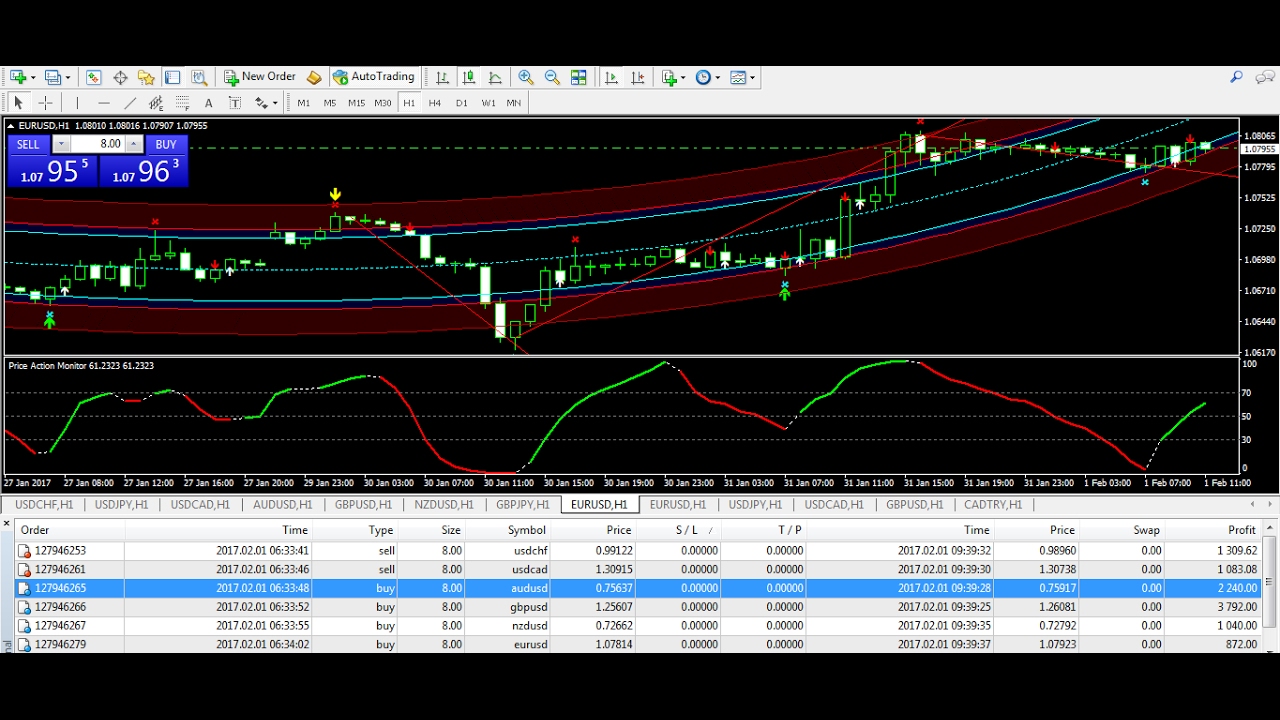Open the CADTRY,H1 chart tab
This screenshot has height=720, width=1280.
tap(993, 505)
